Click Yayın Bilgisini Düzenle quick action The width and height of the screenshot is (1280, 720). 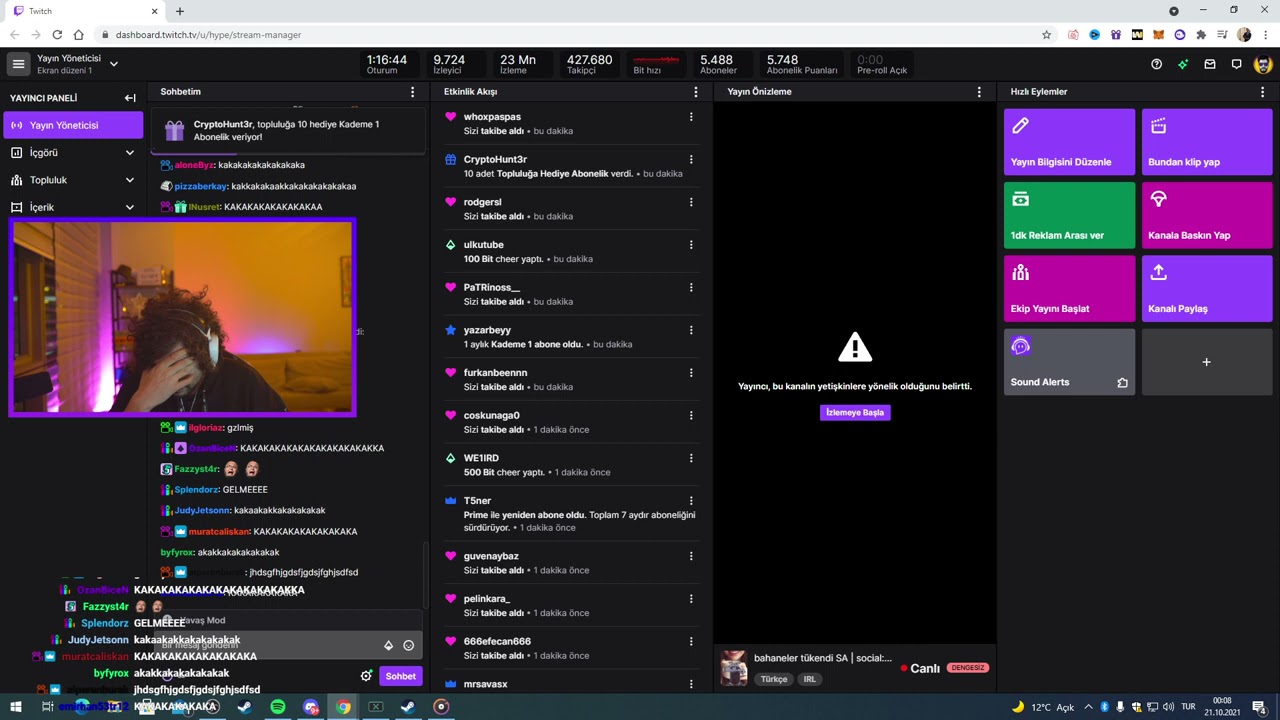[1069, 142]
